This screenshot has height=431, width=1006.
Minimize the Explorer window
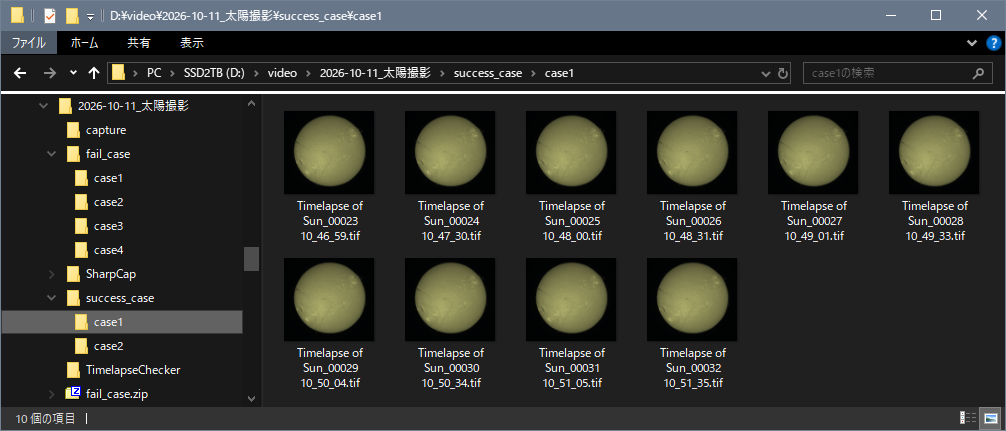click(891, 15)
